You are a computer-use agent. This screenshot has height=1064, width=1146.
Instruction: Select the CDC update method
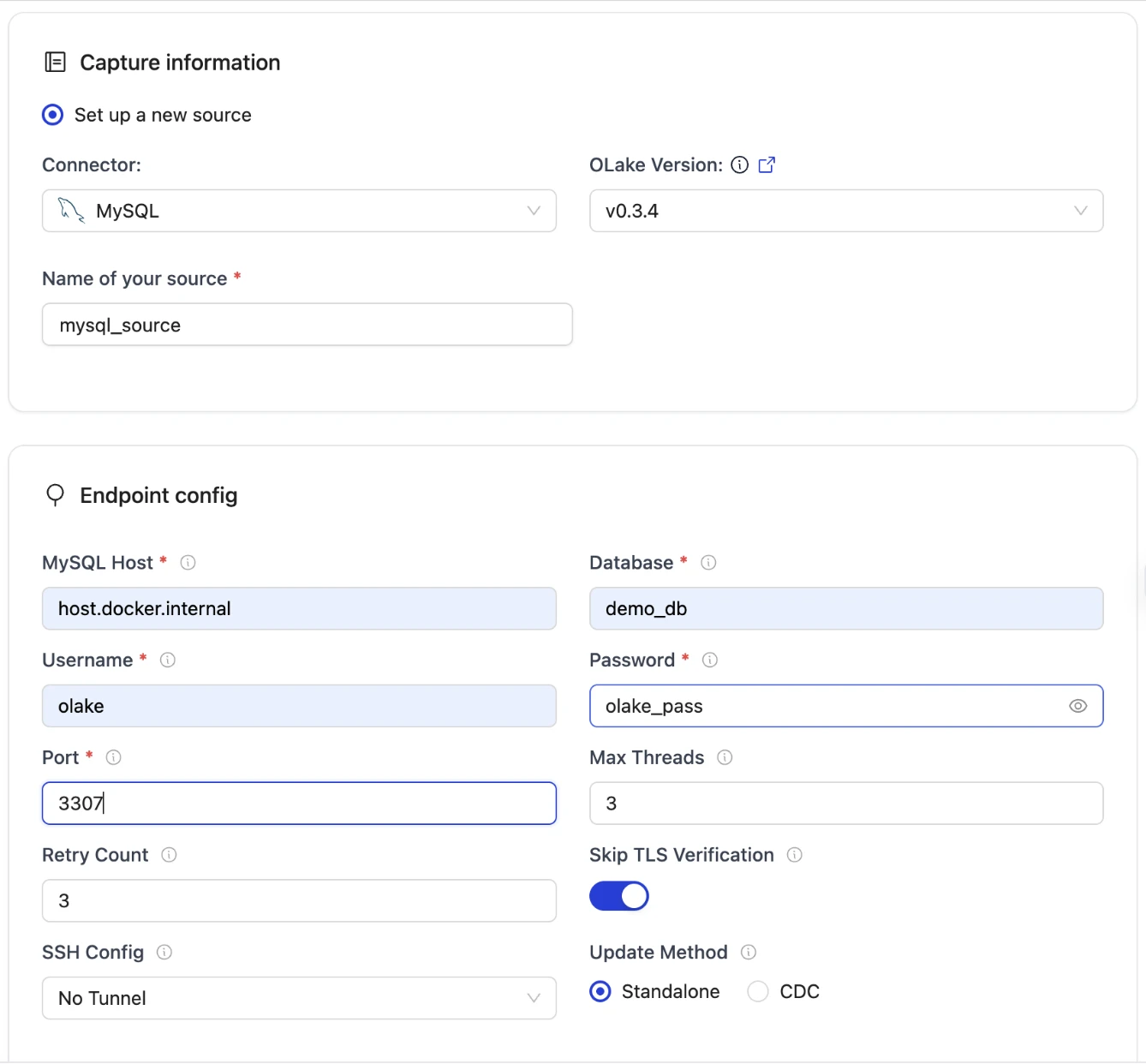[758, 992]
